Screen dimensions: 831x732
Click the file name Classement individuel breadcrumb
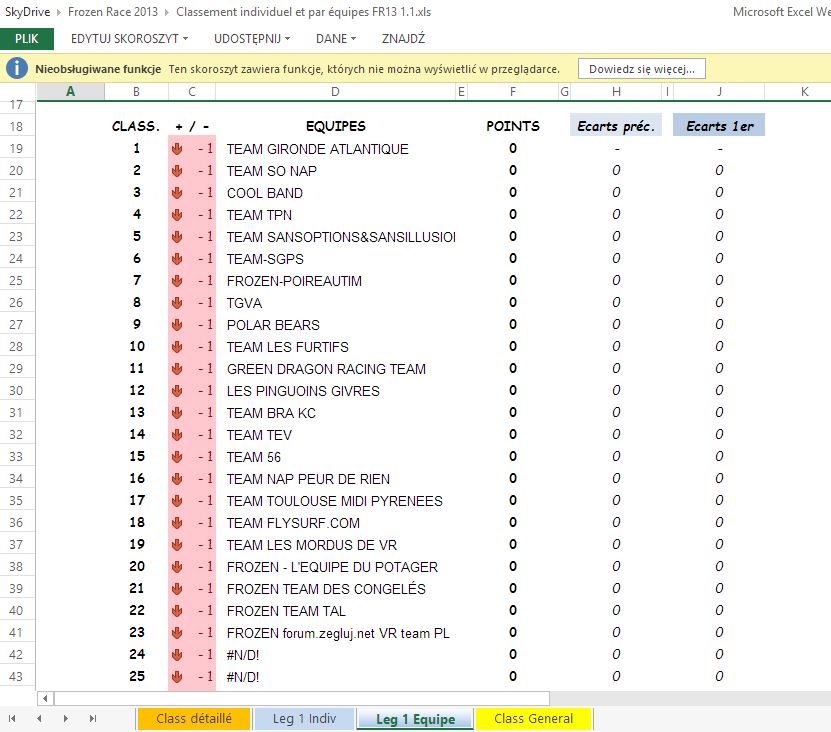(x=304, y=12)
